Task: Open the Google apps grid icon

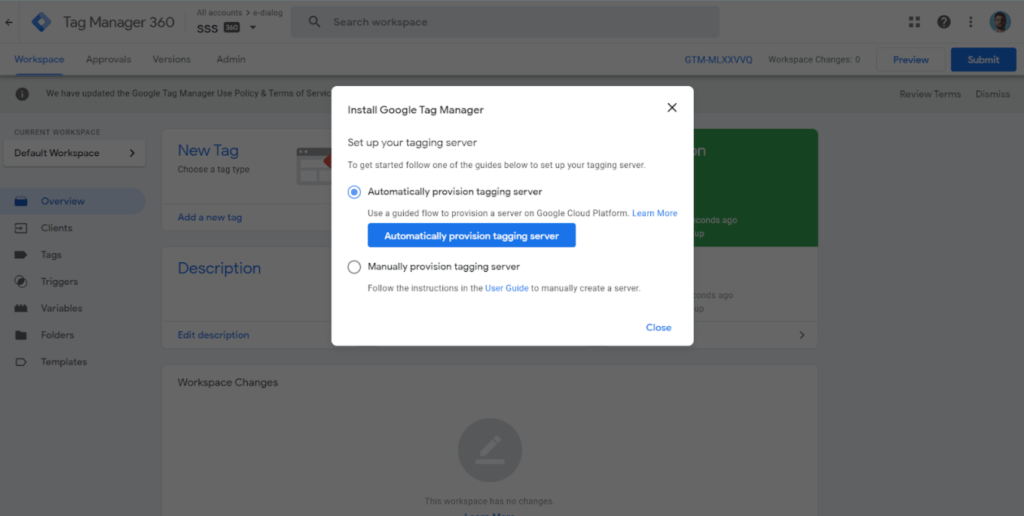Action: pyautogui.click(x=914, y=22)
